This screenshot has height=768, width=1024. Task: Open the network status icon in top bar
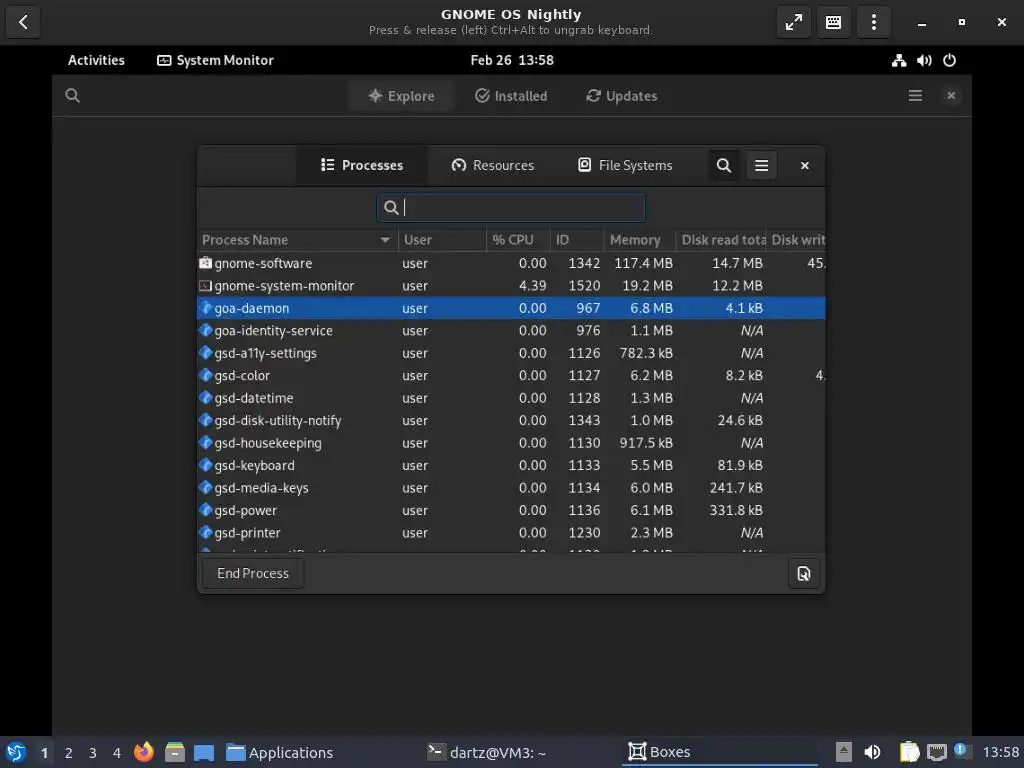click(x=899, y=61)
